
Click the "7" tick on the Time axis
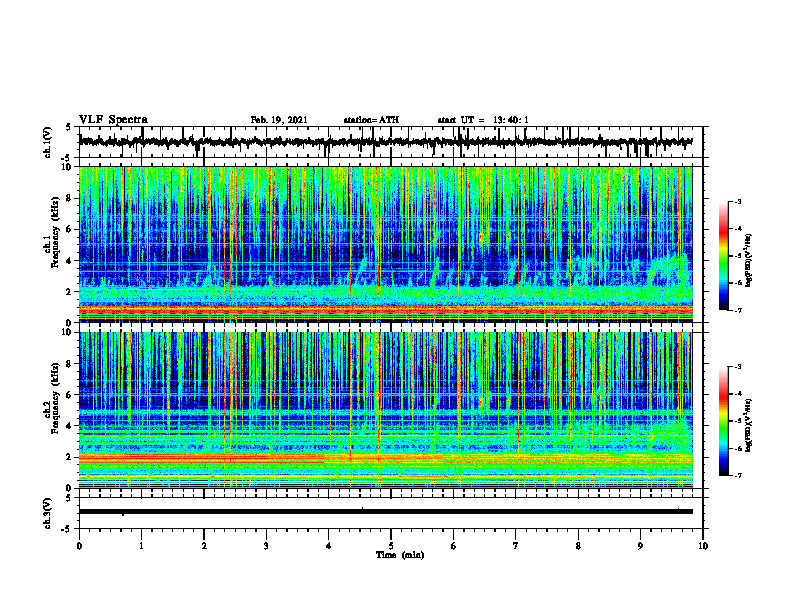coord(516,546)
